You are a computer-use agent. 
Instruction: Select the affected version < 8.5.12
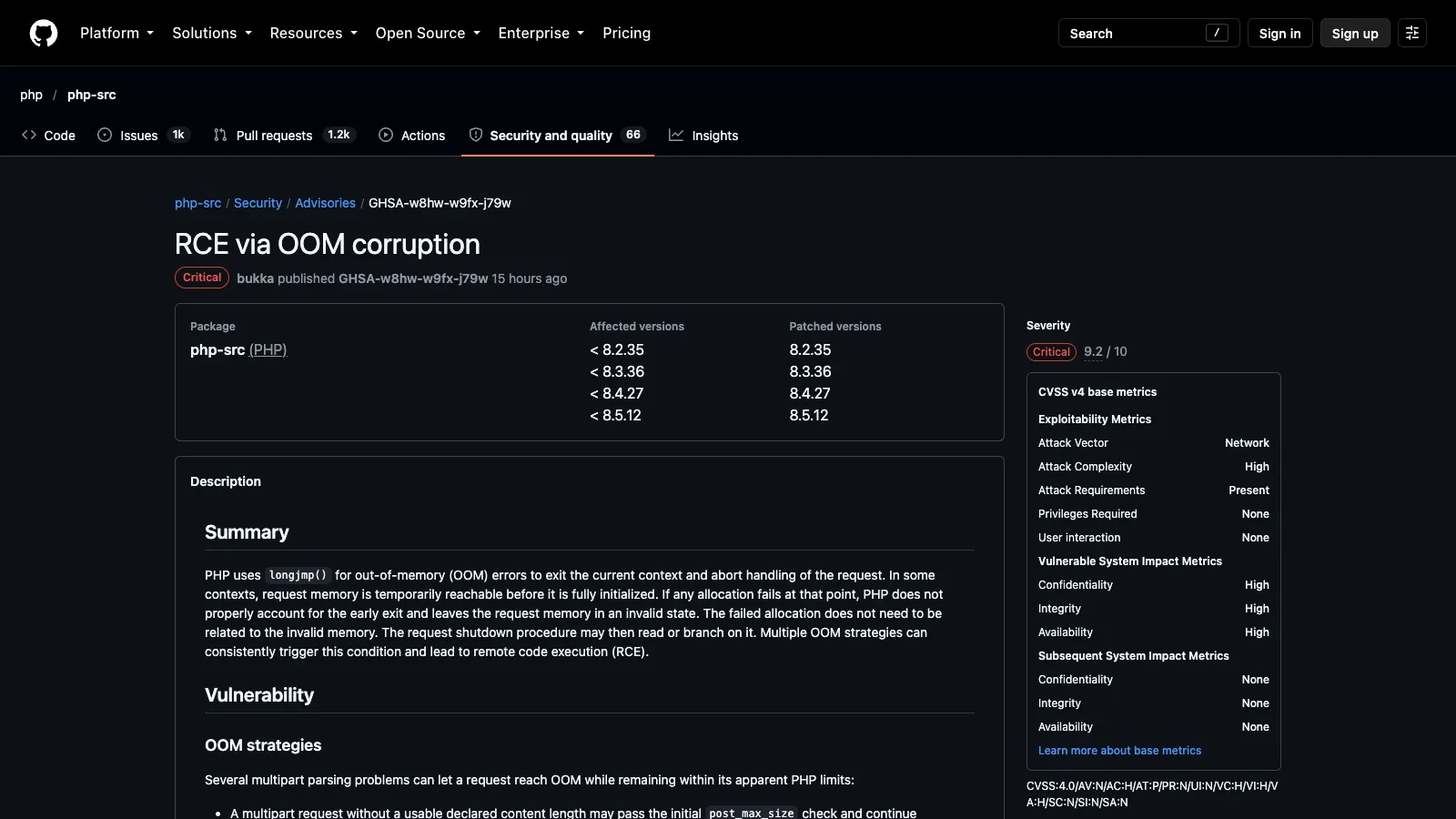pyautogui.click(x=615, y=415)
